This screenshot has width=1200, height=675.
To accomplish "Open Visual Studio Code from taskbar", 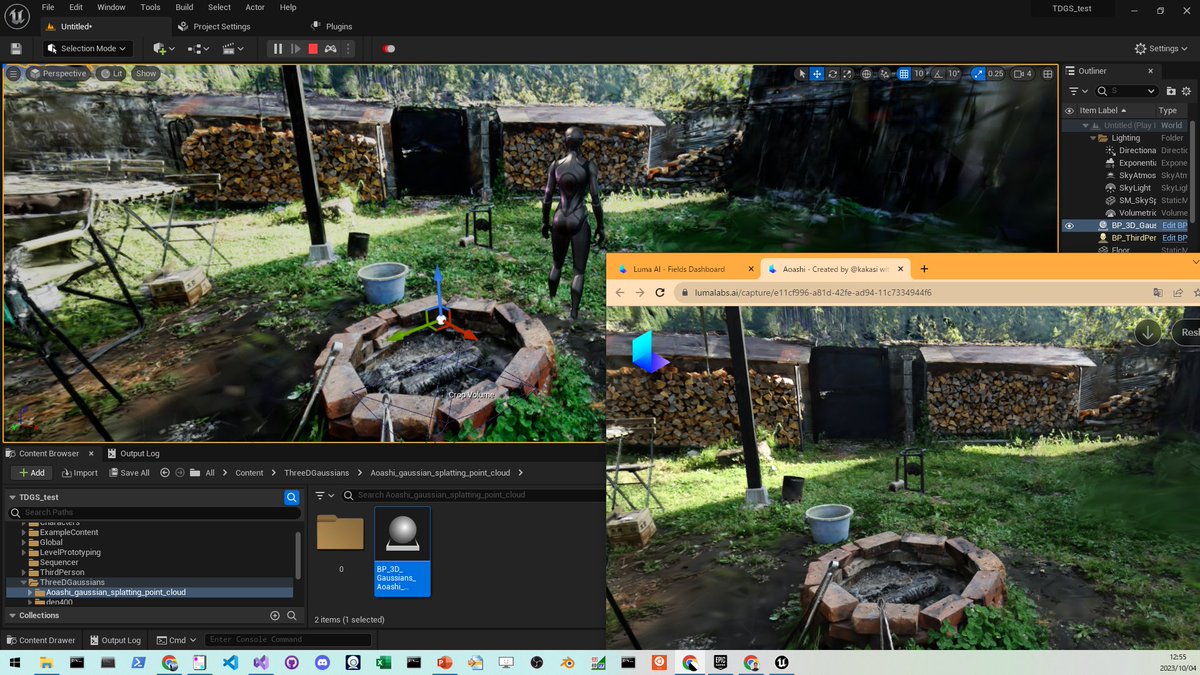I will pos(230,662).
